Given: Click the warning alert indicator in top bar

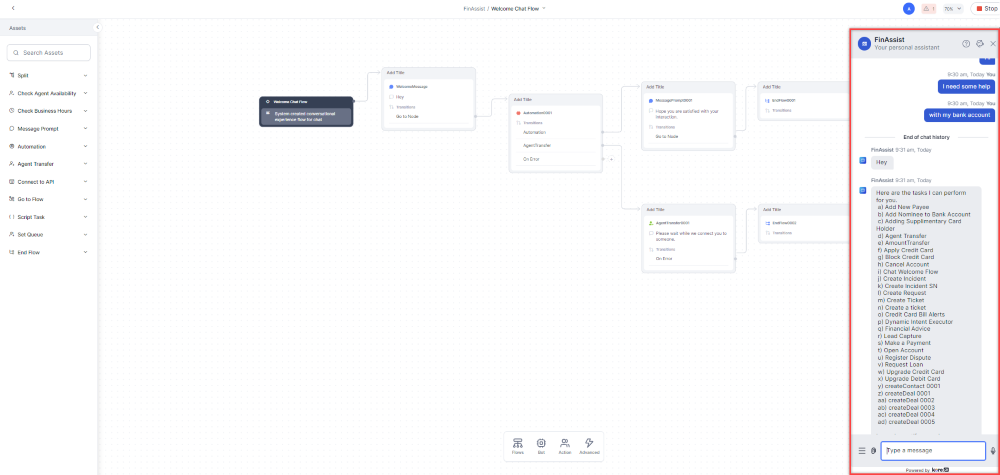Looking at the screenshot, I should point(928,8).
